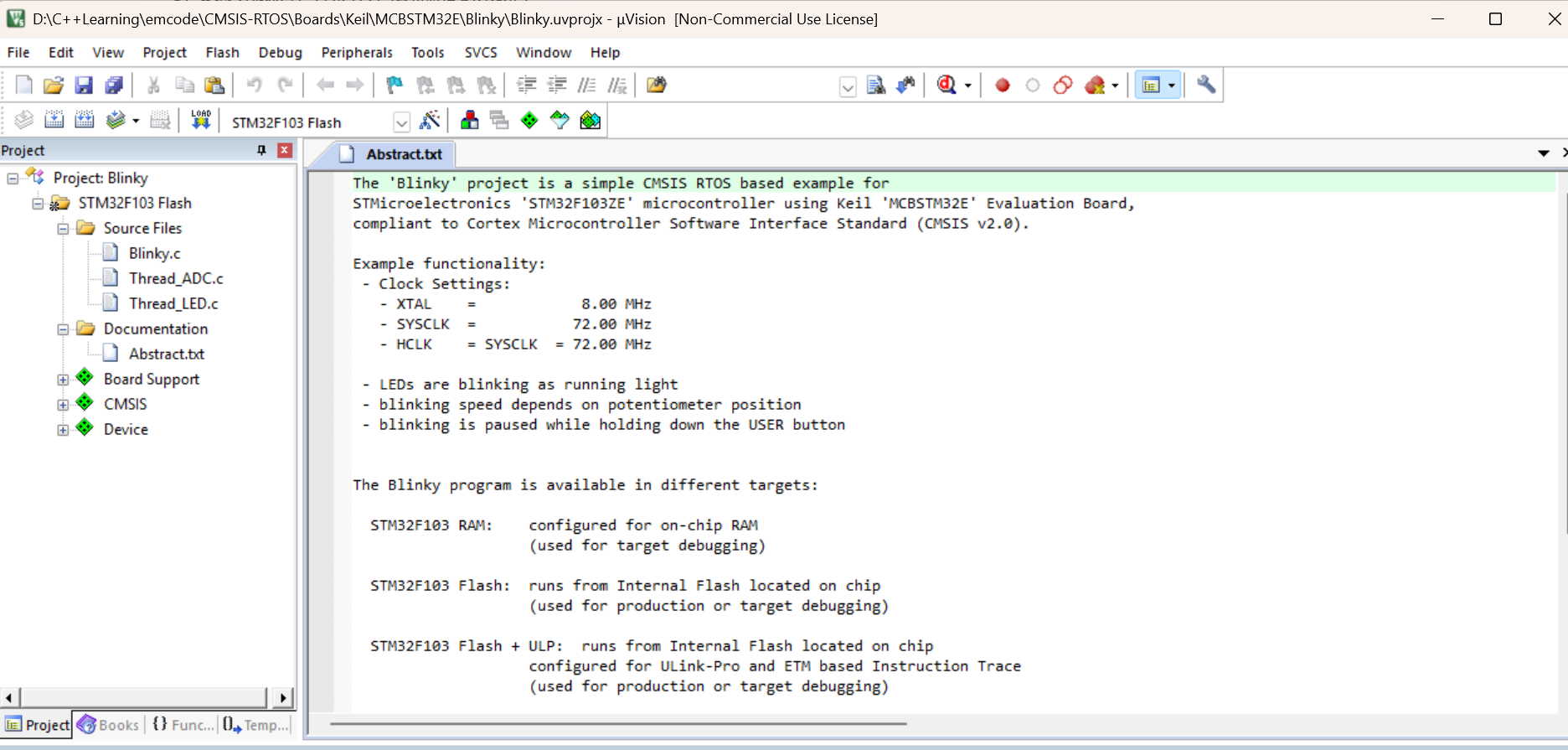Open Find in Files folder icon

(x=657, y=85)
